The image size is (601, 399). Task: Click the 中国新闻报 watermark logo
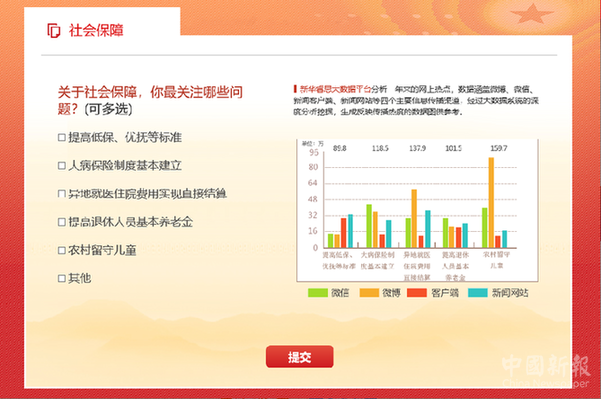(546, 370)
